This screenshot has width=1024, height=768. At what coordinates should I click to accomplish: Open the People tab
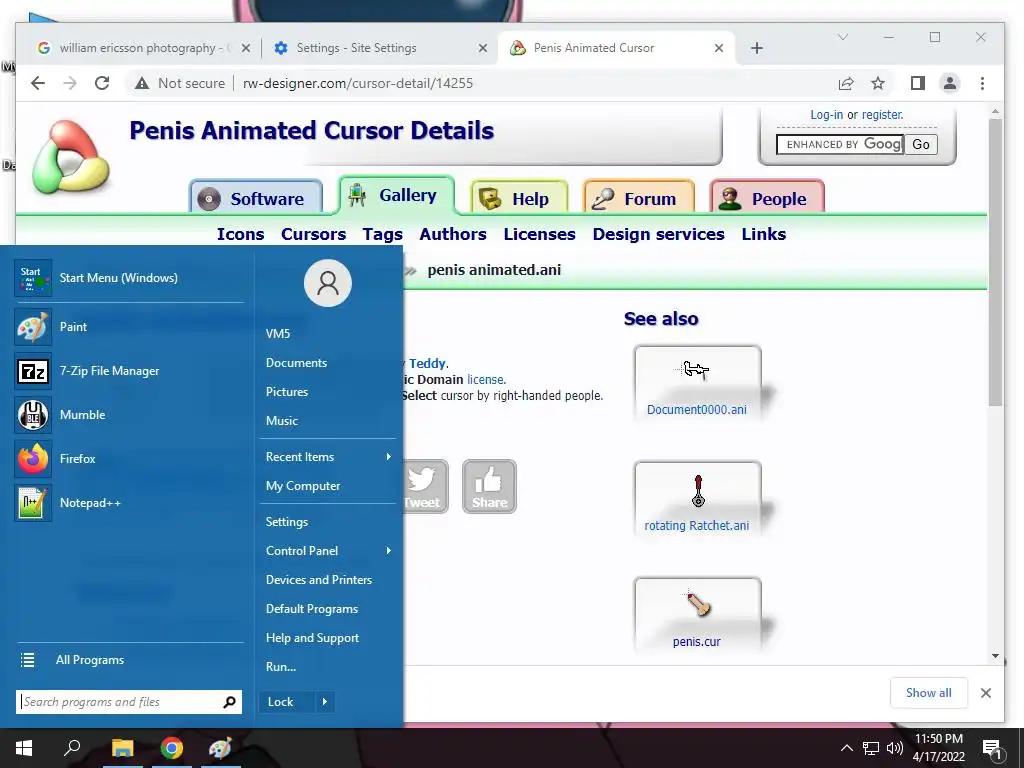point(767,198)
